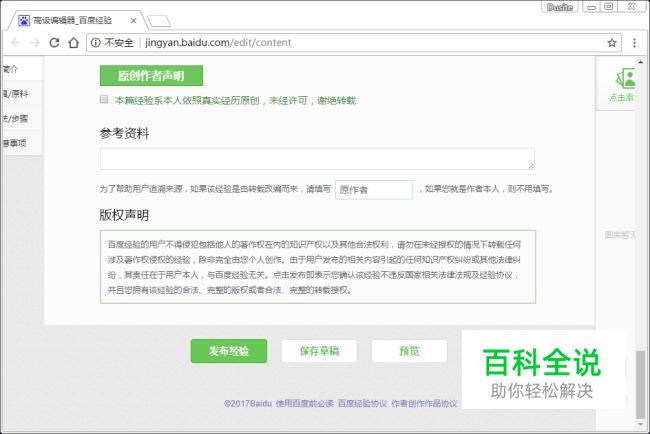The height and width of the screenshot is (434, 650).
Task: Click the browser back arrow
Action: tap(16, 43)
